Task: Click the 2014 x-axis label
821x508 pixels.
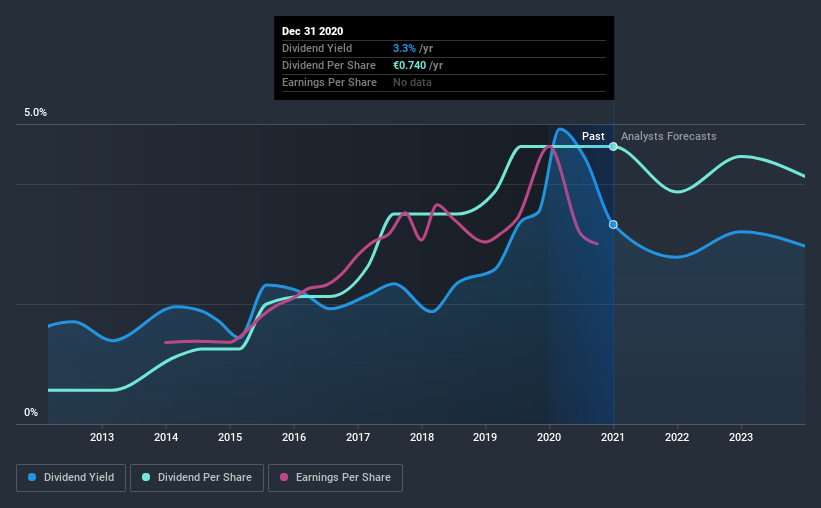Action: tap(166, 437)
